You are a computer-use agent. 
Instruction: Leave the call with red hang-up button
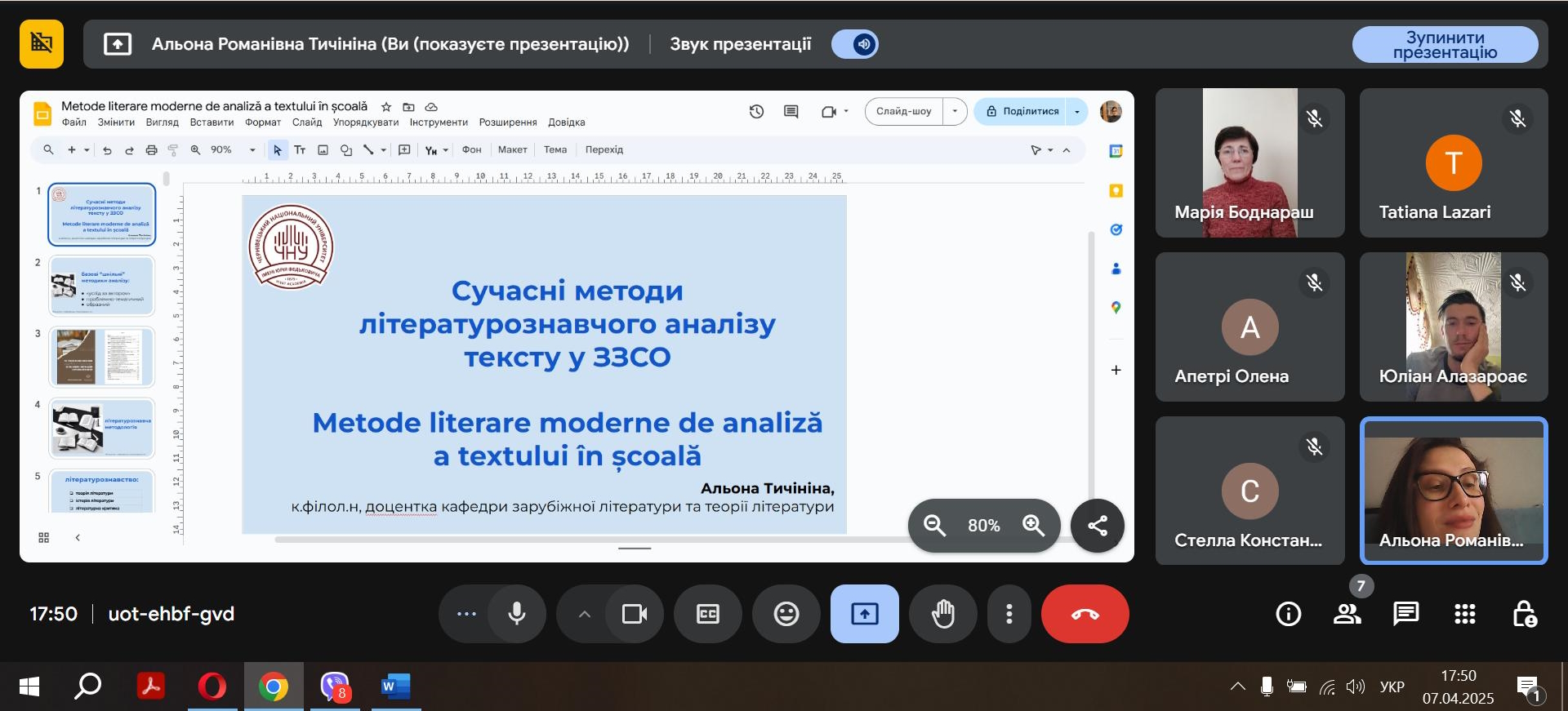coord(1085,614)
